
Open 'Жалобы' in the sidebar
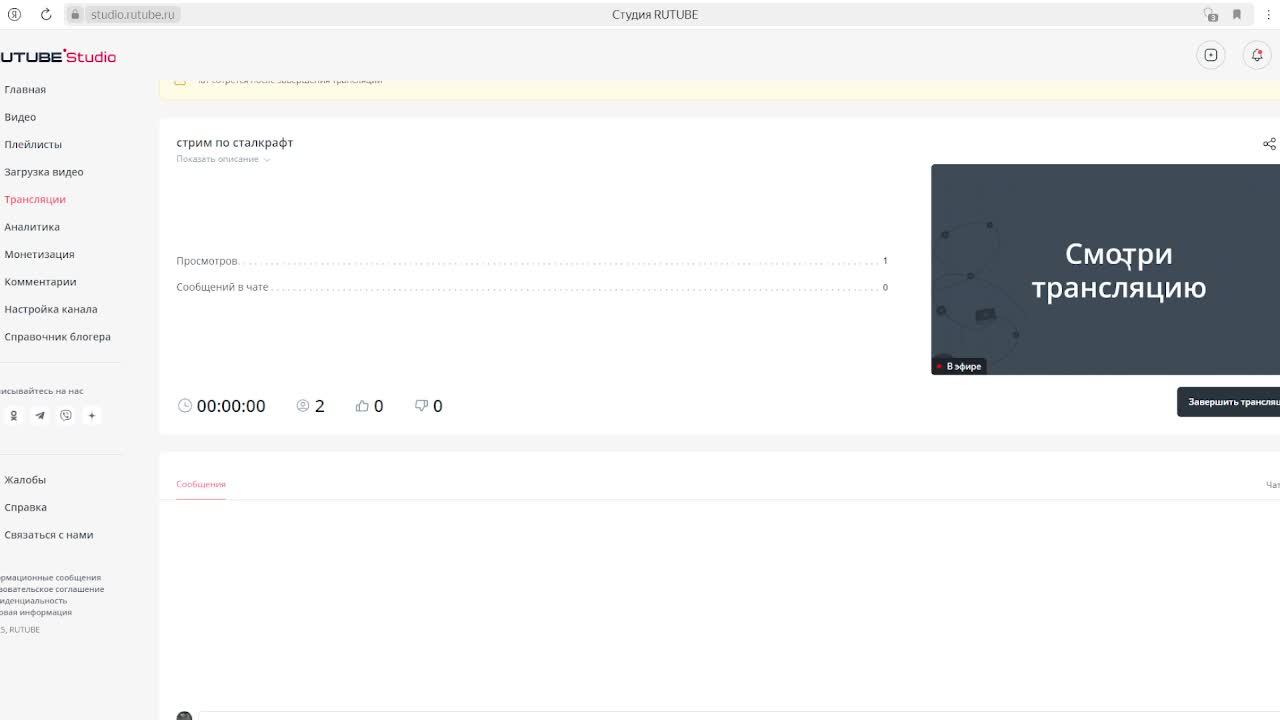[25, 480]
